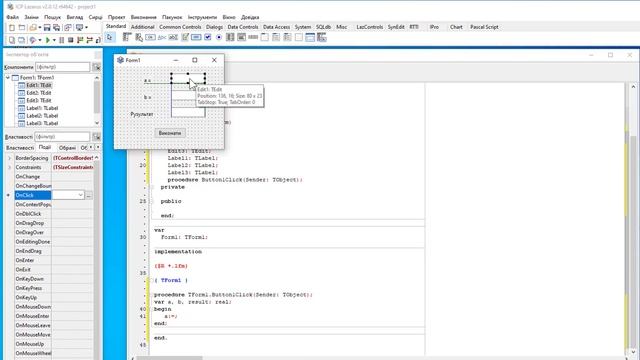
Task: Select the Результат edit box on Form1
Action: 188,113
